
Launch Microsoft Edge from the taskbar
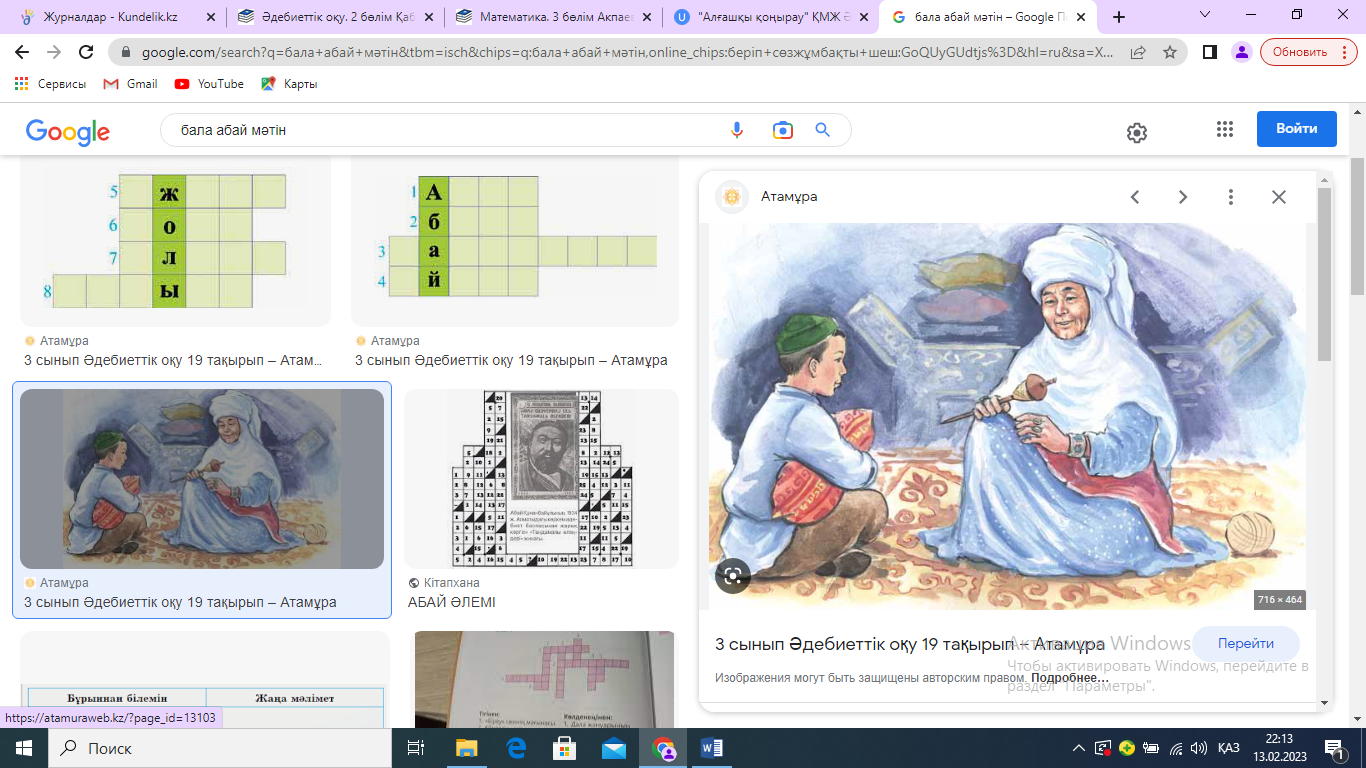[517, 748]
